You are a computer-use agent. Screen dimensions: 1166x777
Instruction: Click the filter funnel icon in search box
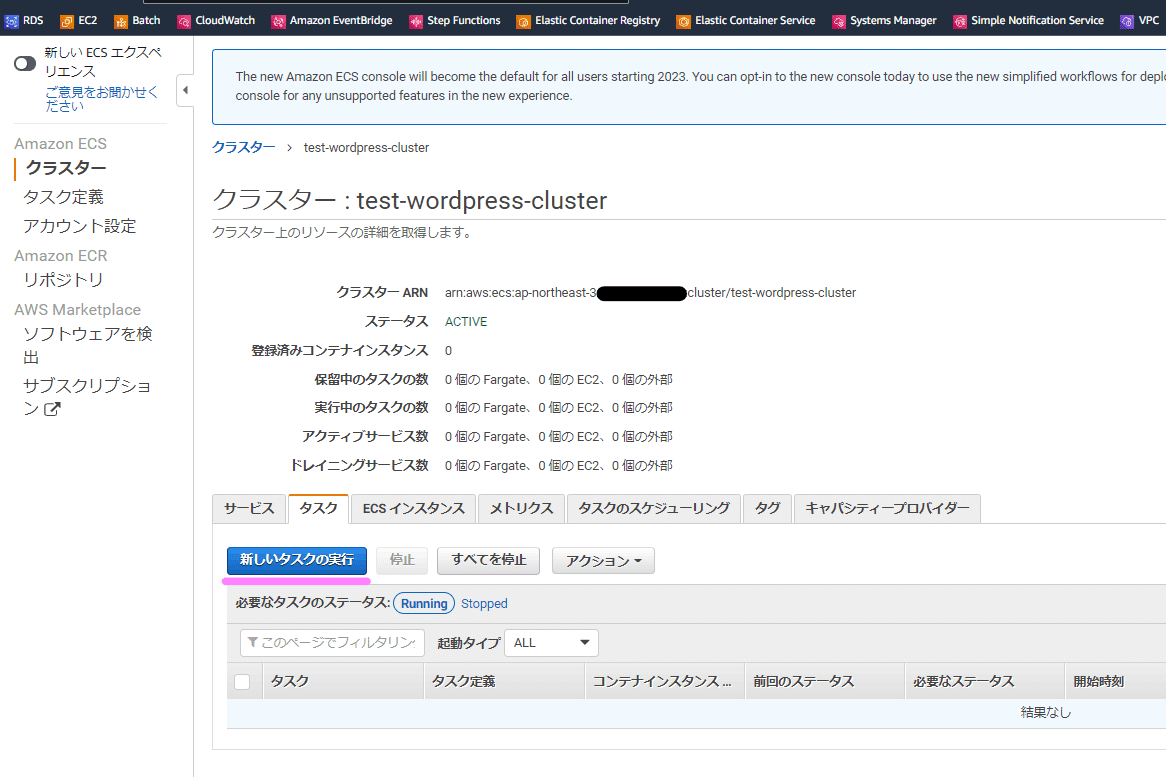253,642
